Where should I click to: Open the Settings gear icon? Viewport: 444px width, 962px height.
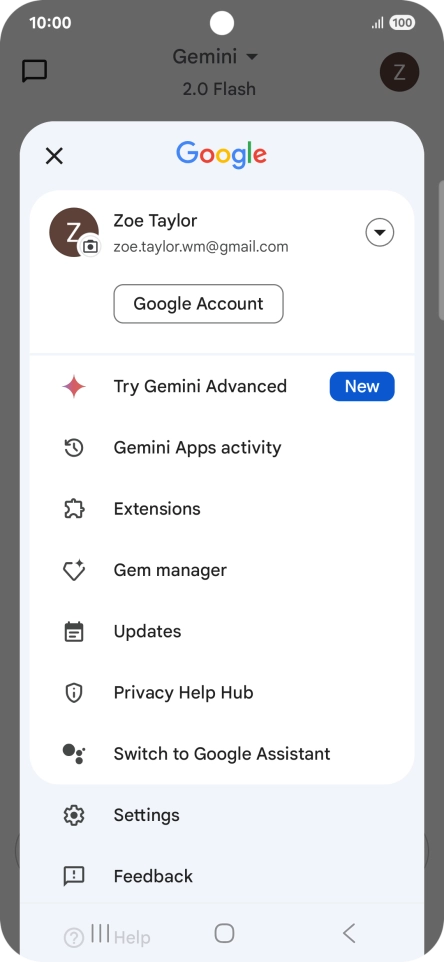click(x=74, y=815)
